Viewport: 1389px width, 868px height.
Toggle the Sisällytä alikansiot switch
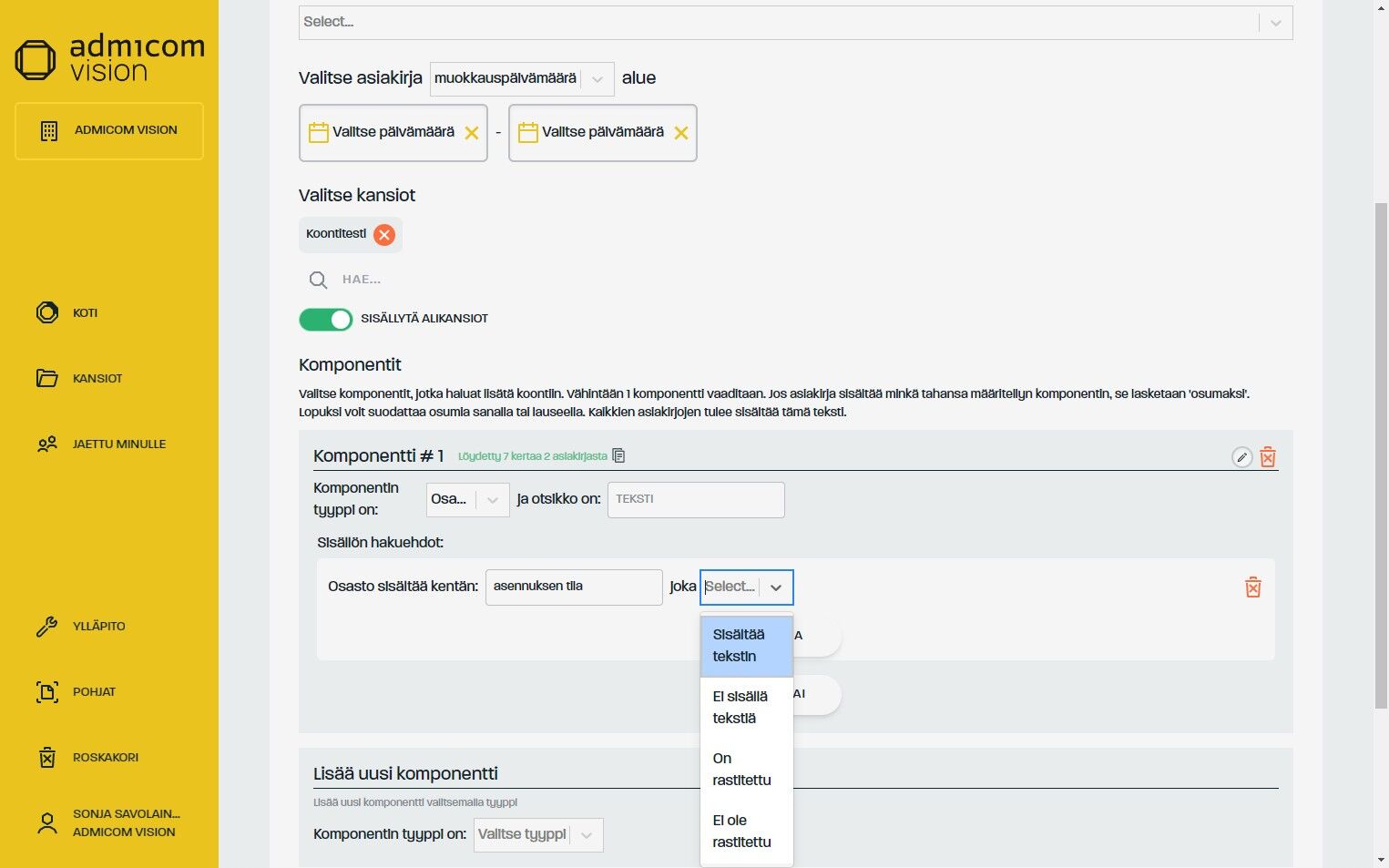(325, 320)
